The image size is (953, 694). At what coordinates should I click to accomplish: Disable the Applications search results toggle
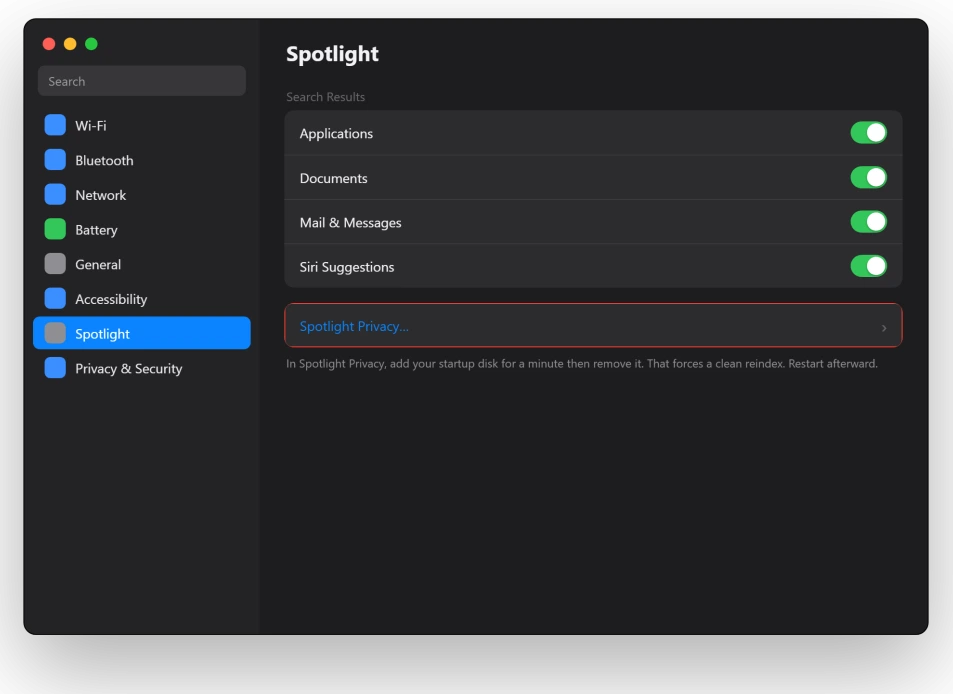click(869, 132)
